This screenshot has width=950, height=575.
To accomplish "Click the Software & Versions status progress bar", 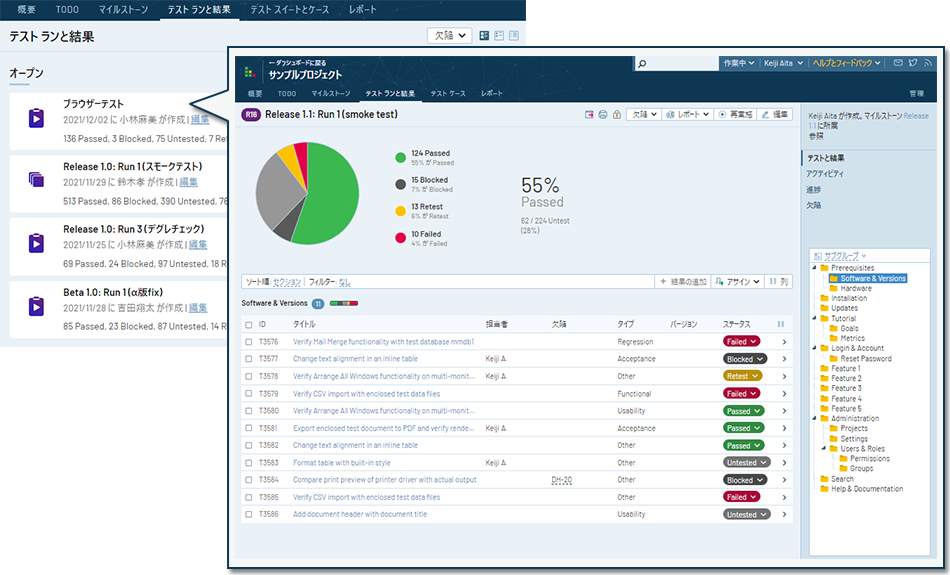I will 344,304.
